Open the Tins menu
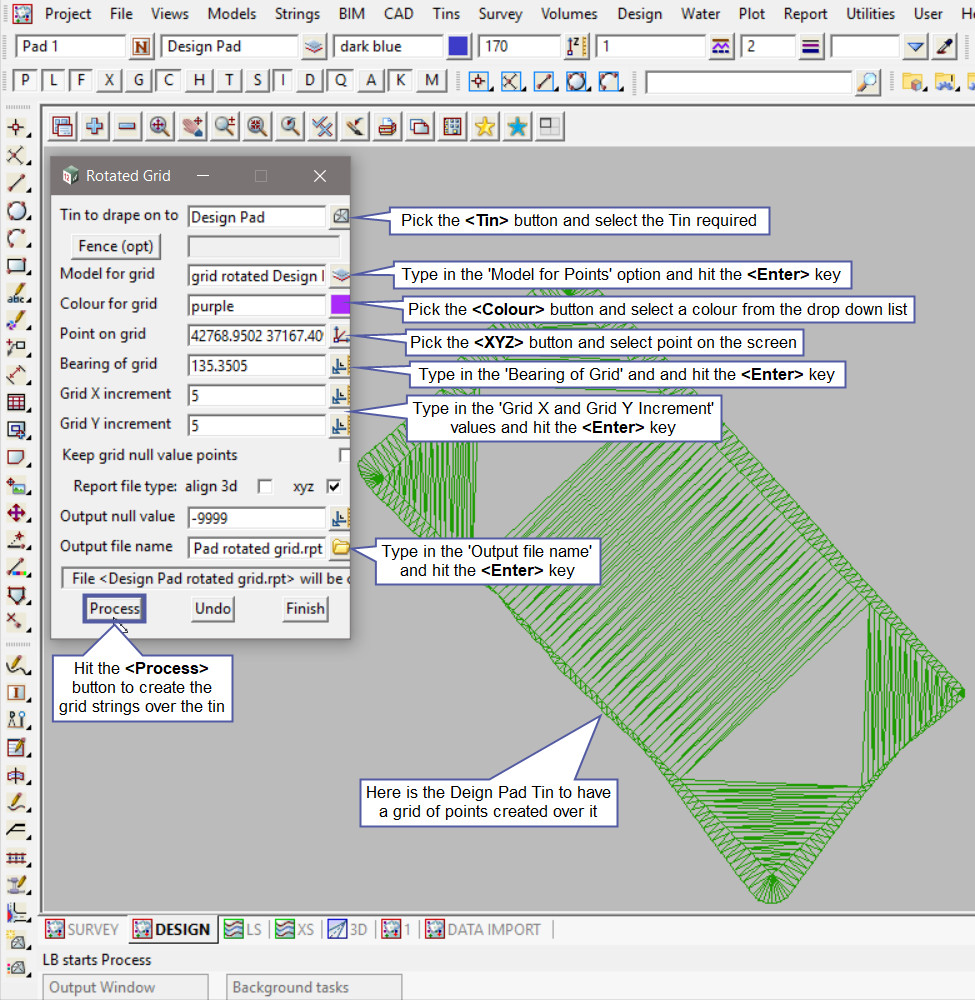Viewport: 975px width, 1000px height. coord(446,14)
